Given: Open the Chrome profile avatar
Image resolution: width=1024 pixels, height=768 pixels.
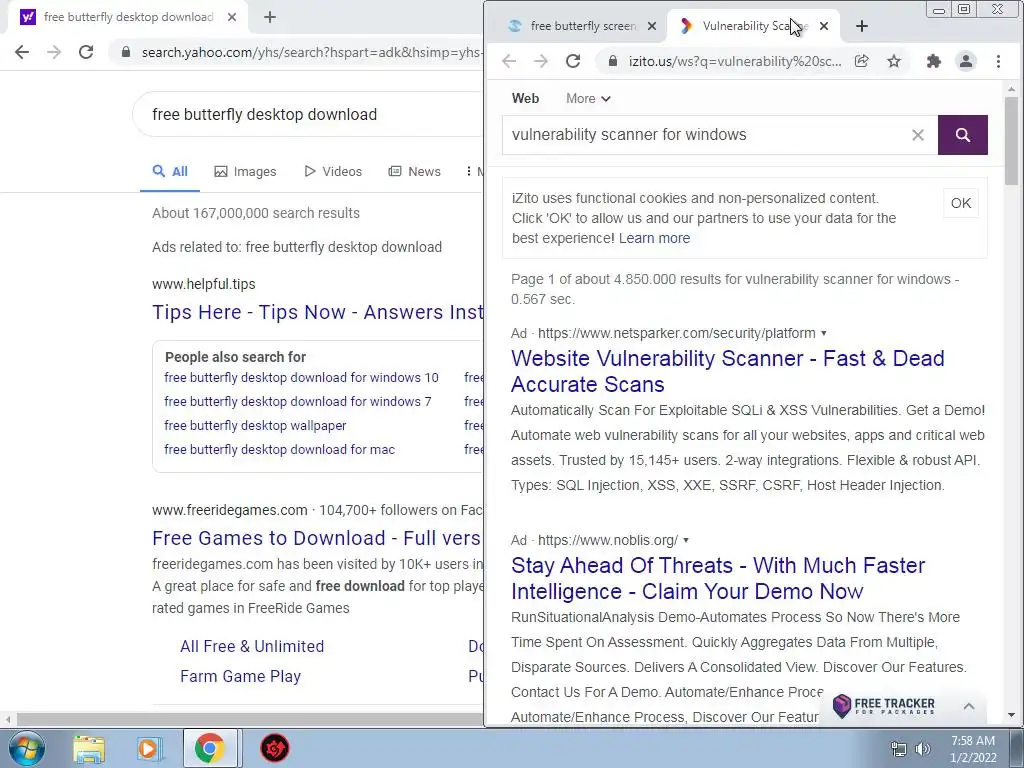Looking at the screenshot, I should 966,61.
